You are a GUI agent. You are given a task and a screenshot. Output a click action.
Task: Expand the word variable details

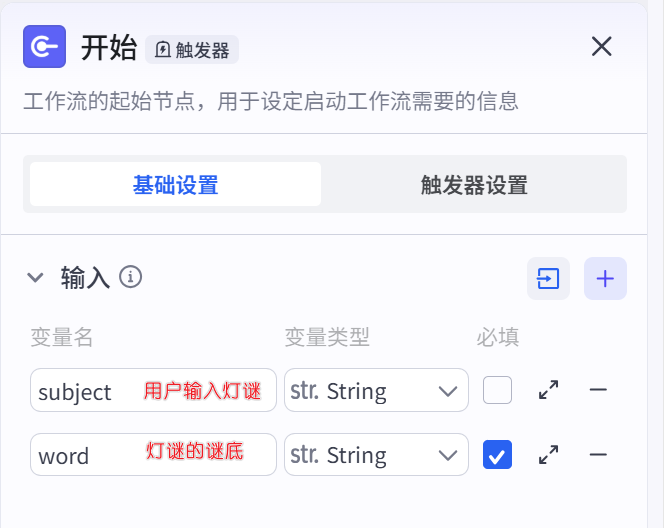(x=548, y=455)
